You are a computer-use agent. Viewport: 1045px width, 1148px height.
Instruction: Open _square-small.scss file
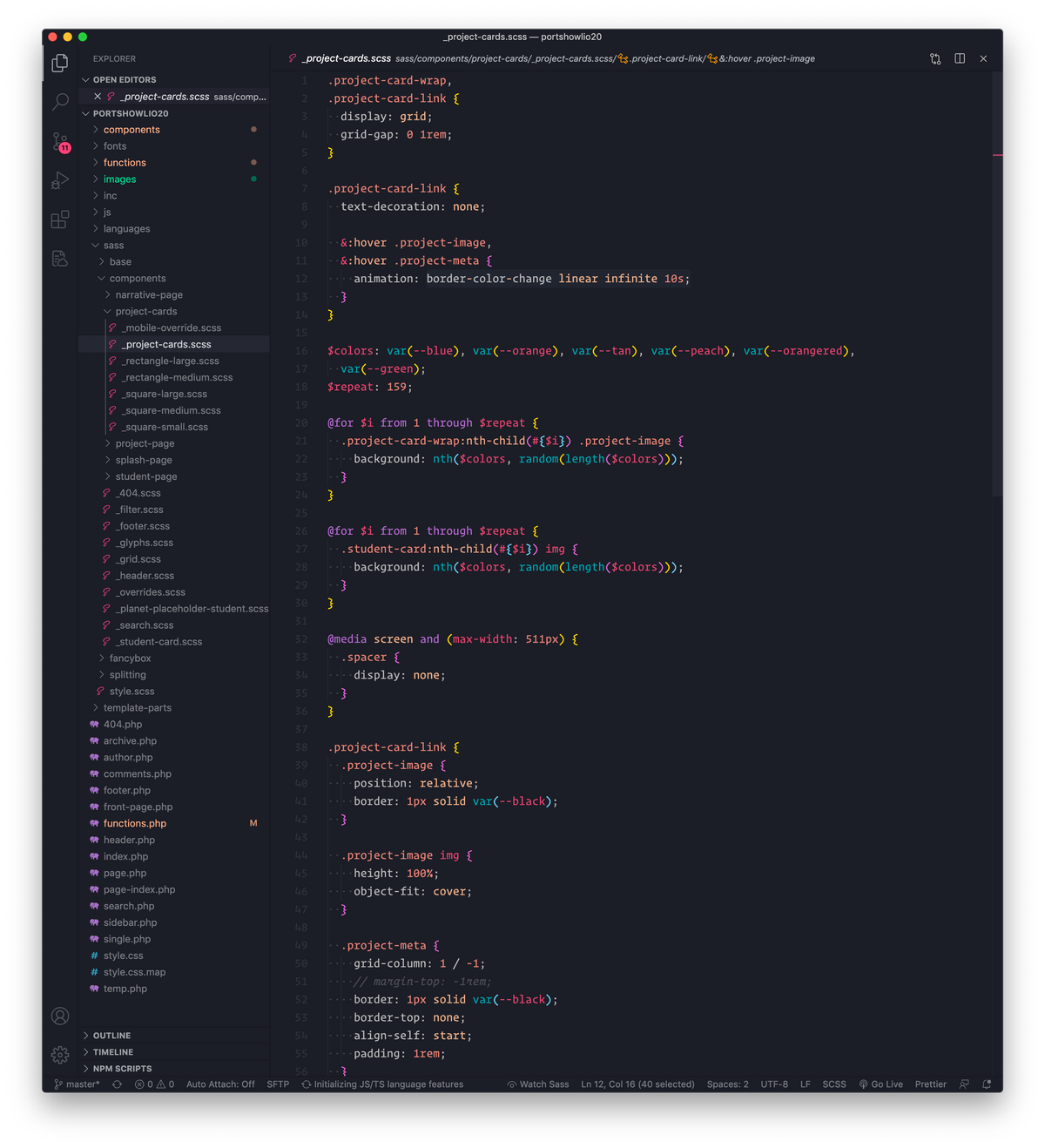click(x=174, y=428)
